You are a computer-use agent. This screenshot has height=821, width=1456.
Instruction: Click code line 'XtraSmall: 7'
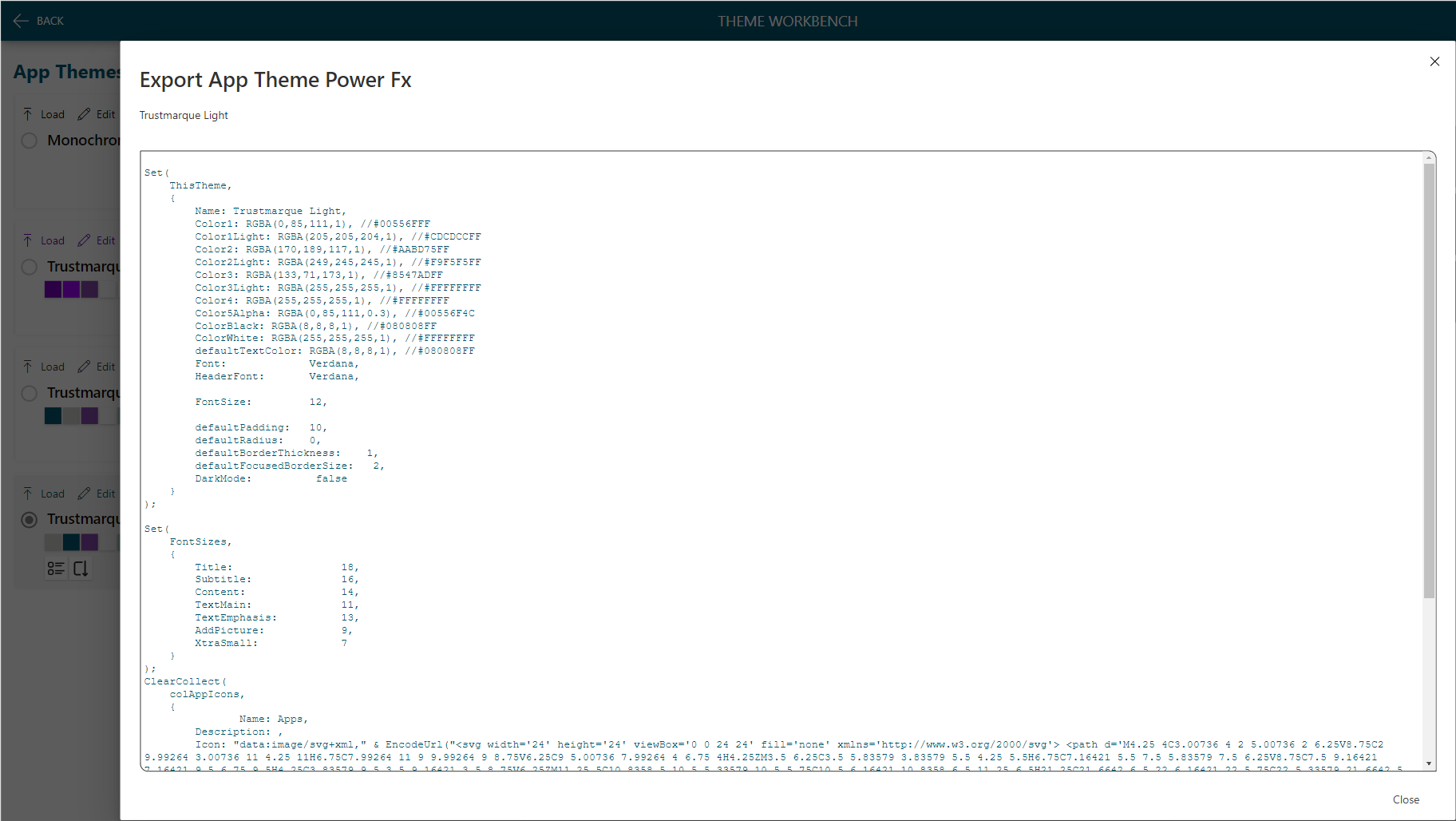271,643
